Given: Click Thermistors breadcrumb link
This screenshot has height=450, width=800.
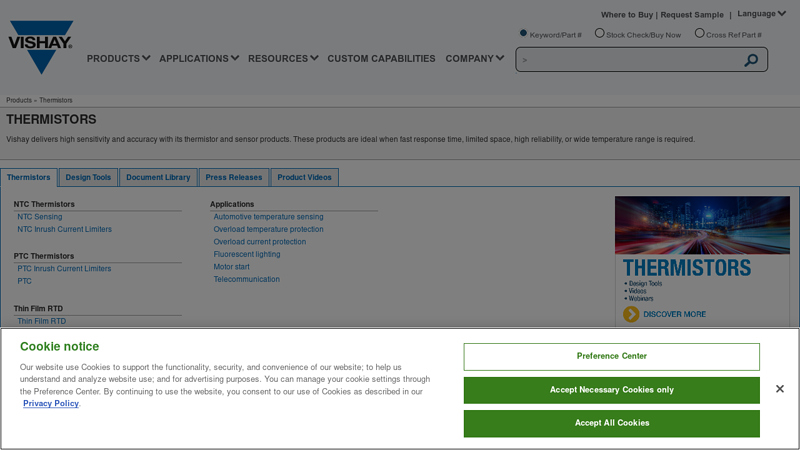Looking at the screenshot, I should [56, 100].
